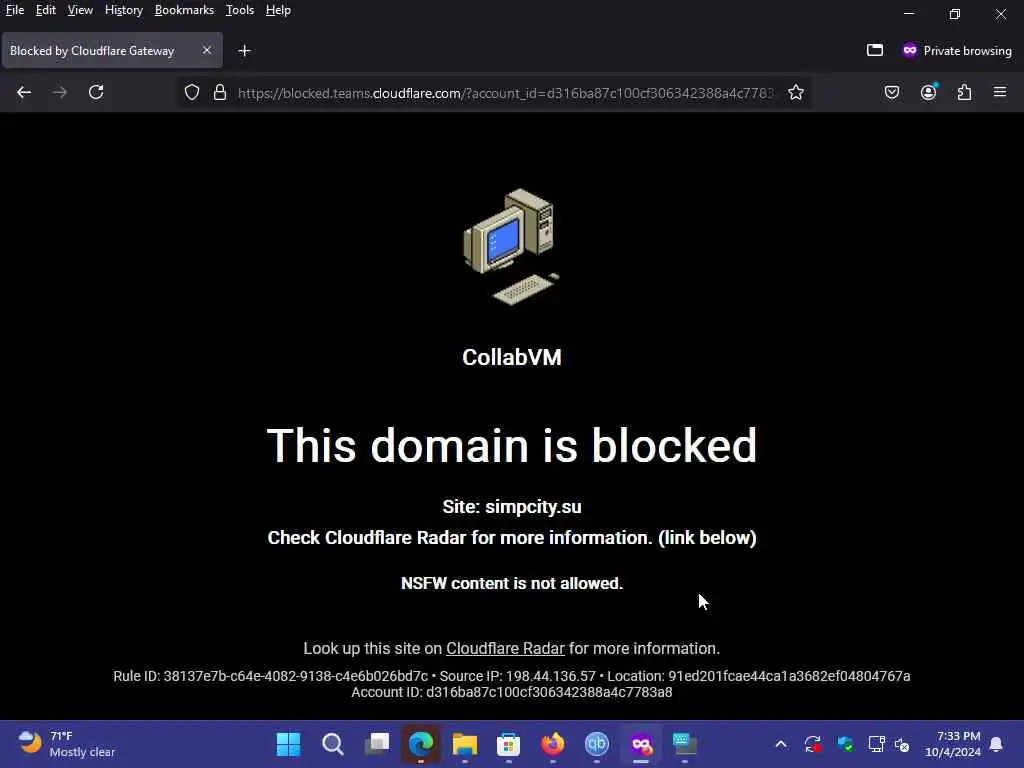Open the Tools menu
Viewport: 1024px width, 768px height.
pyautogui.click(x=240, y=10)
